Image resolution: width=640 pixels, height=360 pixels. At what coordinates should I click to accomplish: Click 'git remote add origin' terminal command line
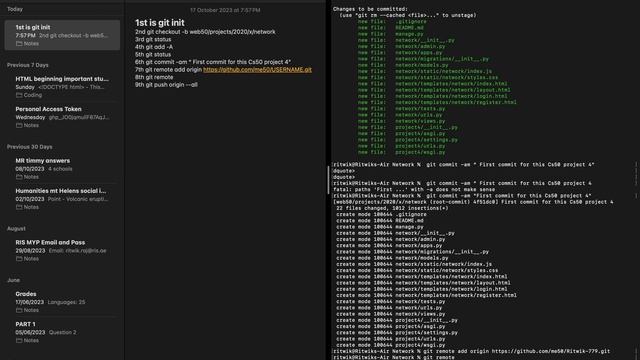coord(471,351)
